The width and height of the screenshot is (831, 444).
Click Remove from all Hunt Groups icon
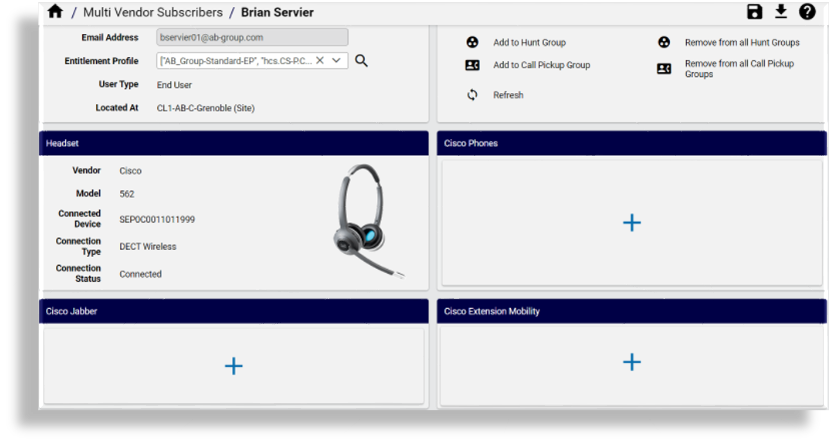[663, 43]
